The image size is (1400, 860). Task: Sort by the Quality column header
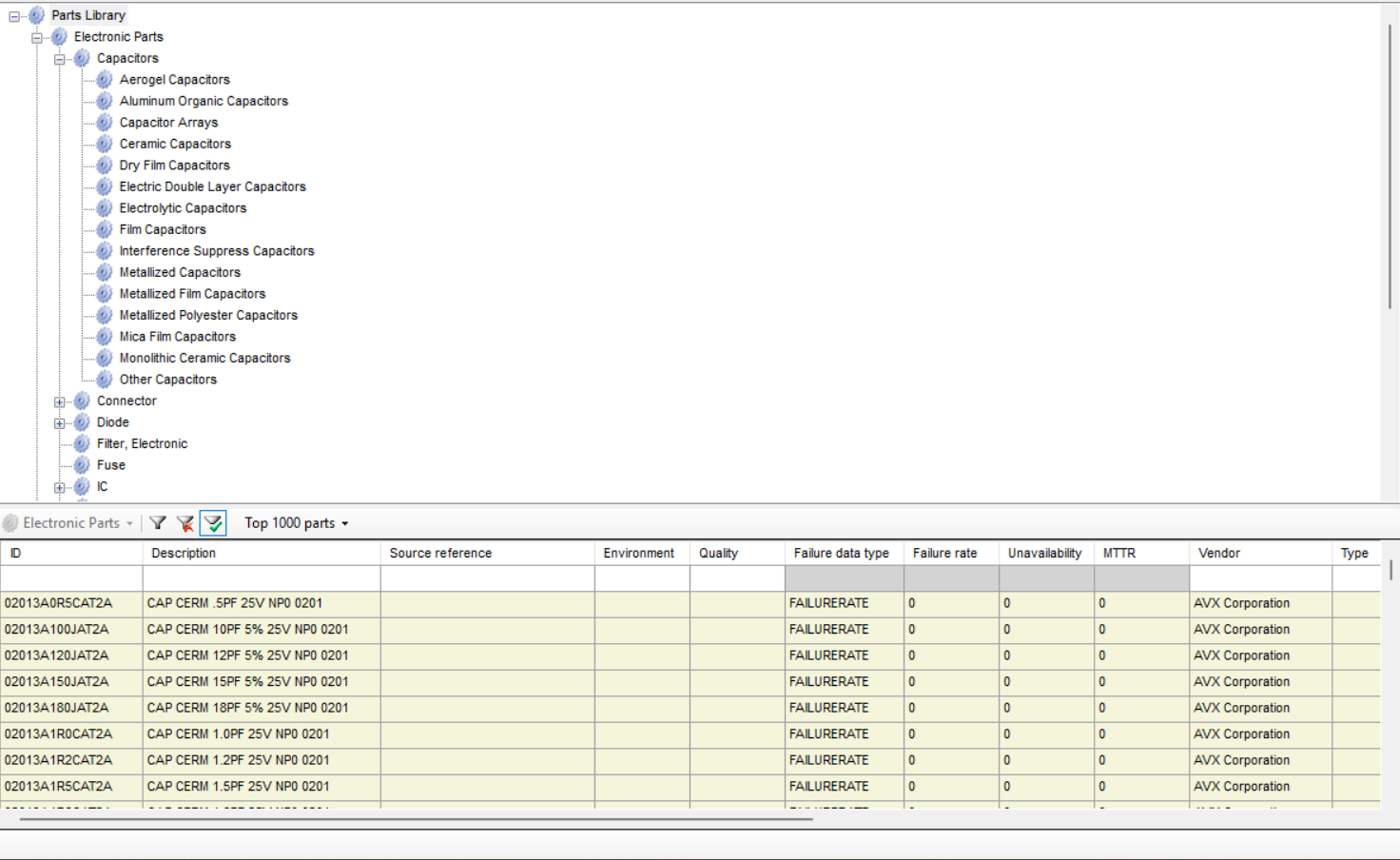(737, 553)
